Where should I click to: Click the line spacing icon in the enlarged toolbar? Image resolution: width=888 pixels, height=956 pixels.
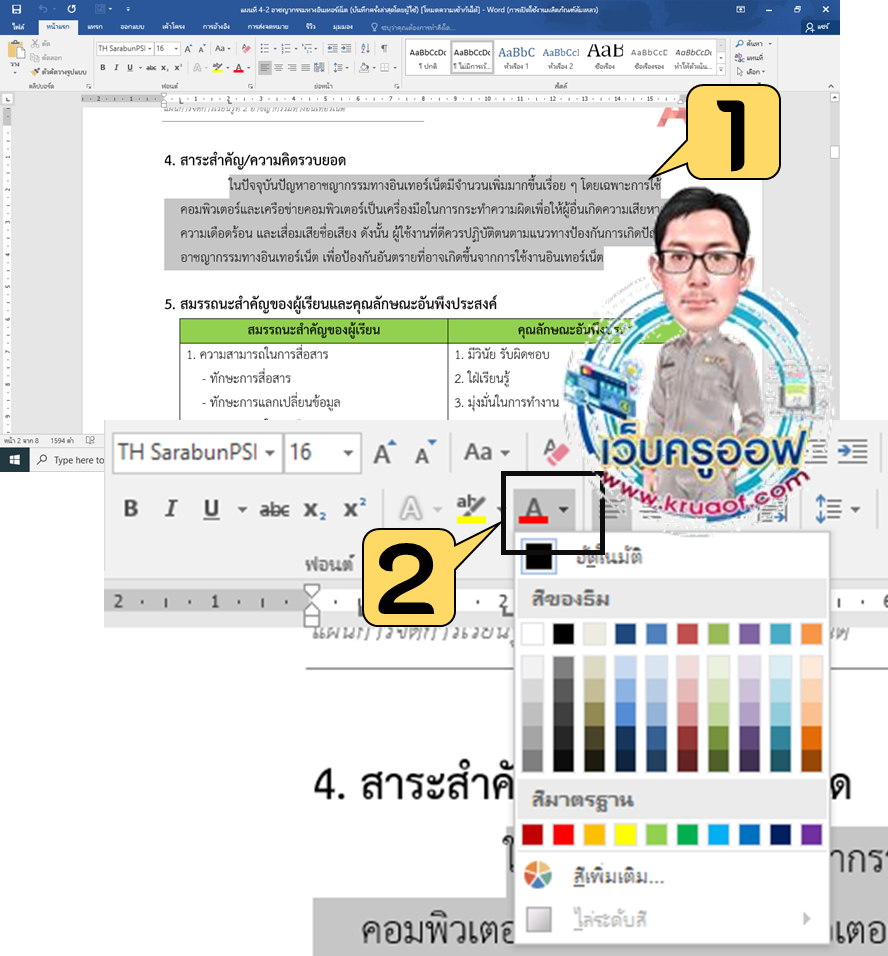tap(829, 509)
